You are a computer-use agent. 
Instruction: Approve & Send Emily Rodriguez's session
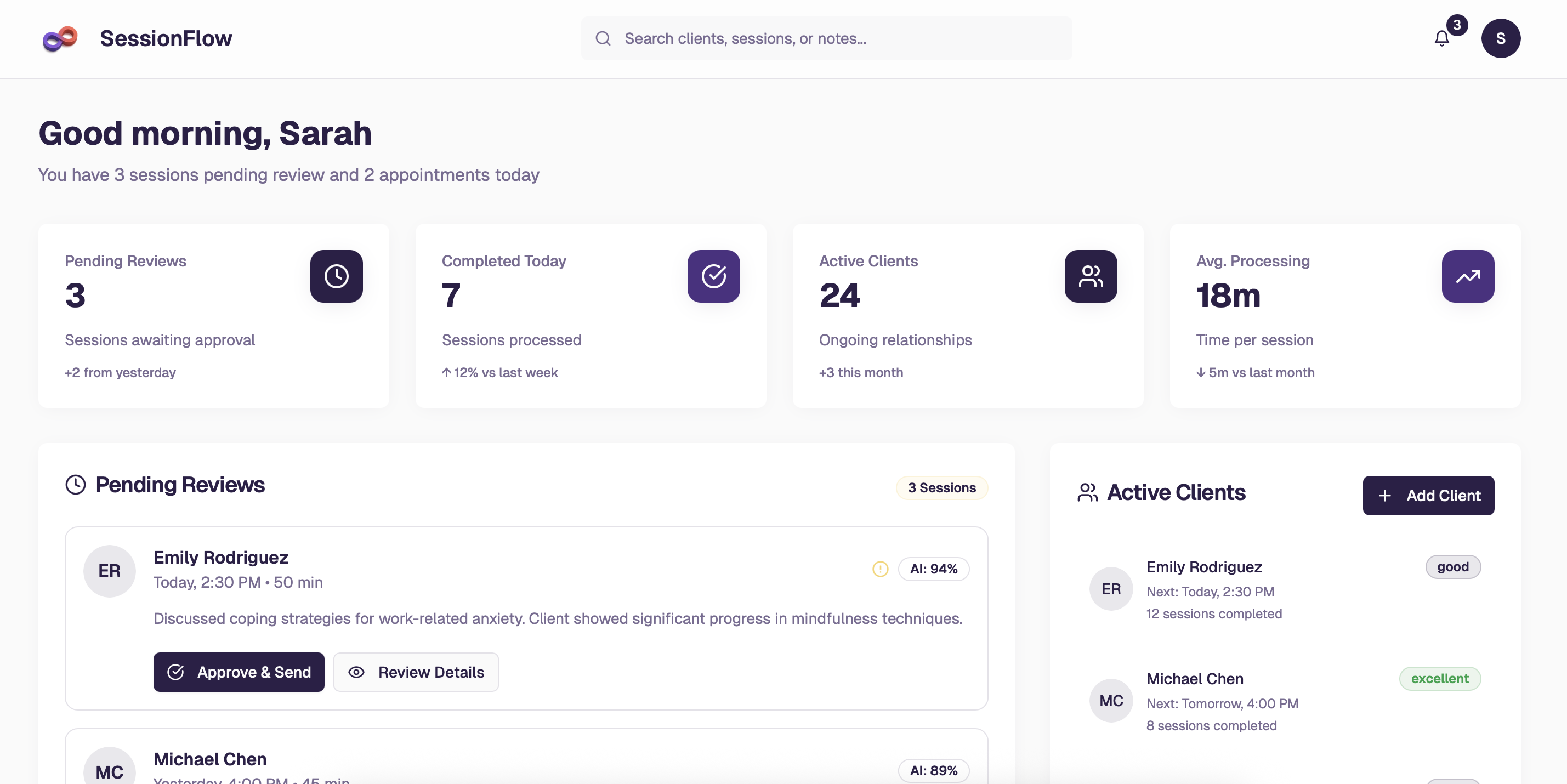(239, 672)
